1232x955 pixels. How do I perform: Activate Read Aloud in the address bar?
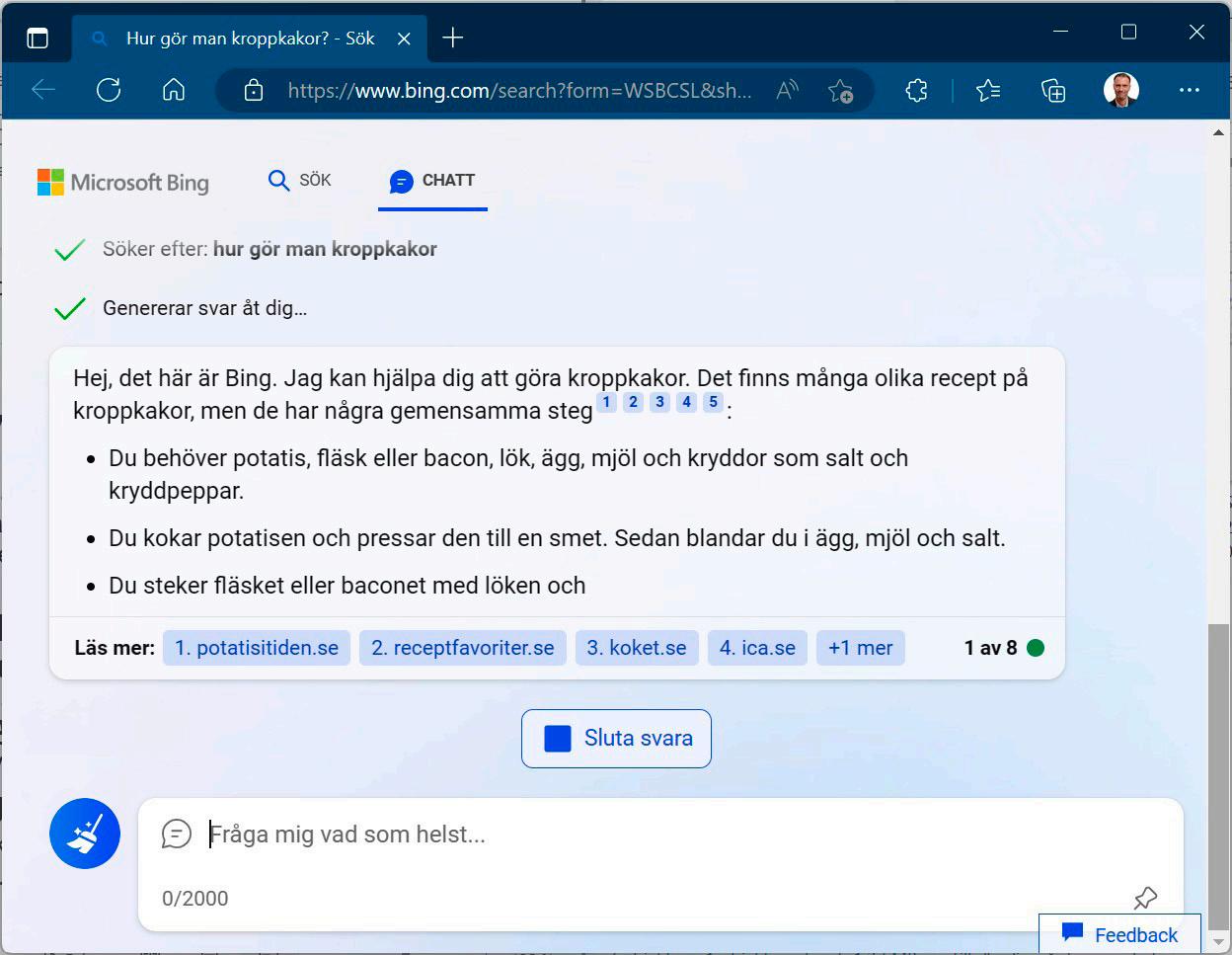click(787, 91)
